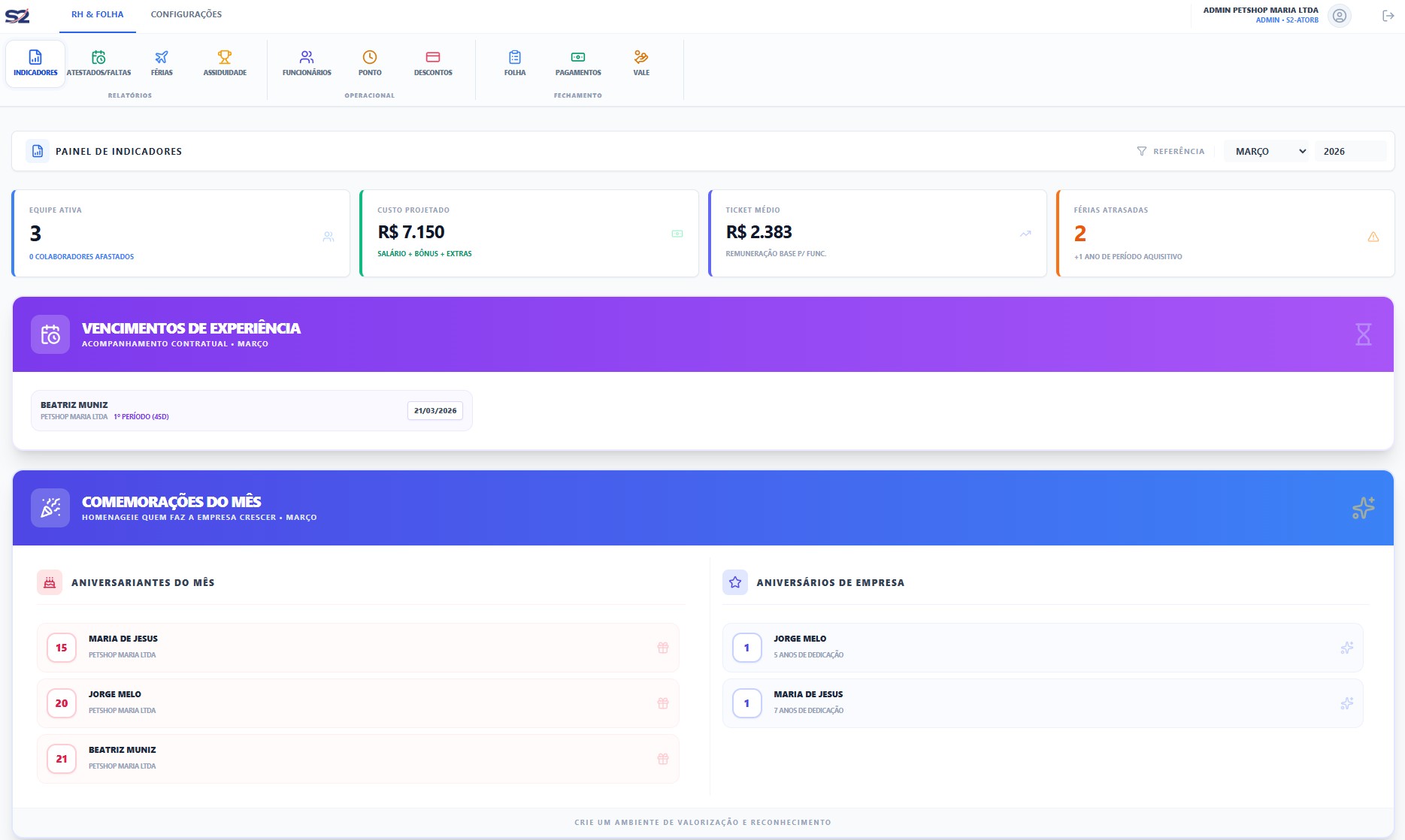Open the user profile avatar
This screenshot has width=1405, height=840.
click(x=1339, y=16)
